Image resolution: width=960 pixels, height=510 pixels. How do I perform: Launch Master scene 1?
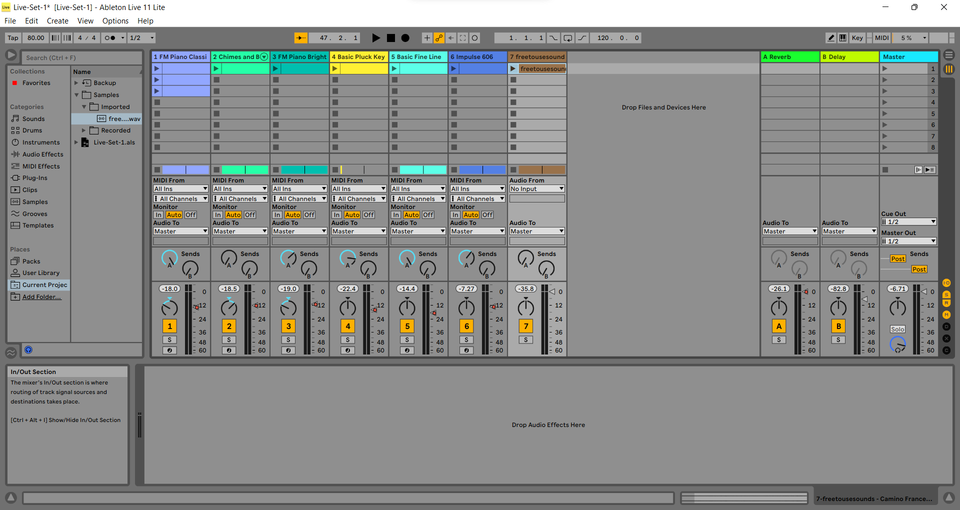coord(885,69)
